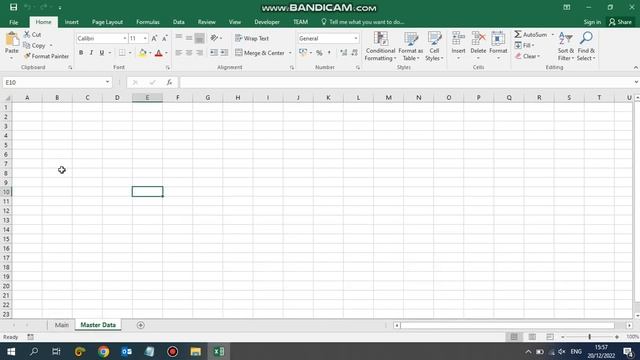Image resolution: width=640 pixels, height=360 pixels.
Task: Add a new sheet with plus button
Action: [140, 325]
